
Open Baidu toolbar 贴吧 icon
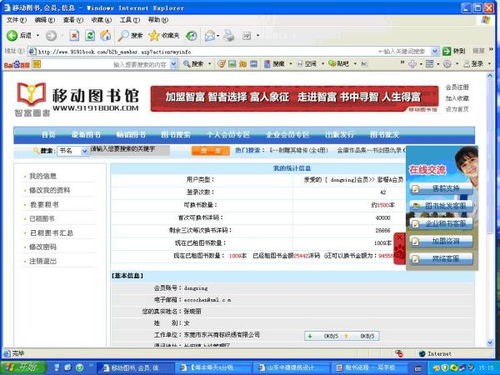click(x=339, y=64)
